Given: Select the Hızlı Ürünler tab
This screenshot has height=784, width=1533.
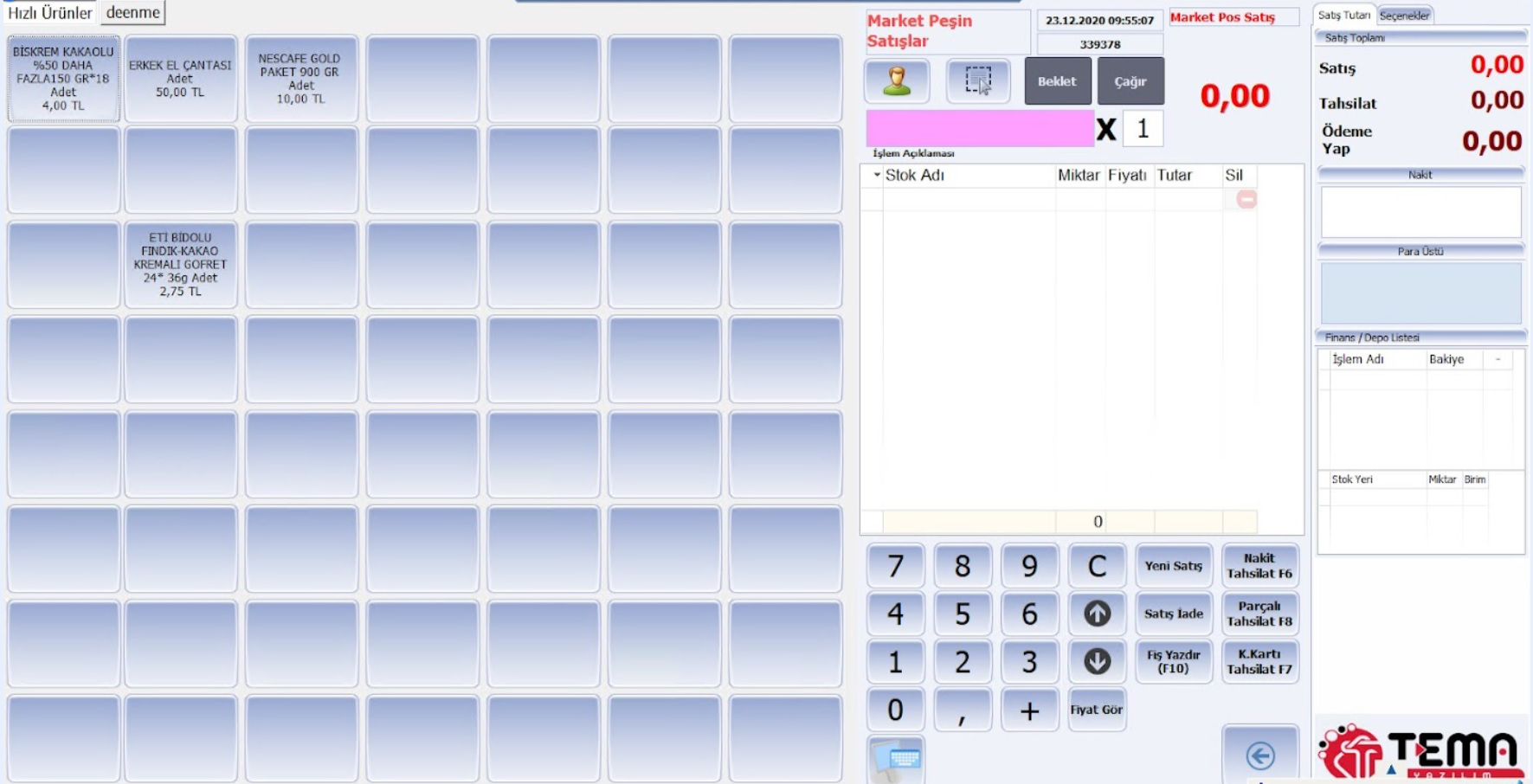Looking at the screenshot, I should point(49,13).
